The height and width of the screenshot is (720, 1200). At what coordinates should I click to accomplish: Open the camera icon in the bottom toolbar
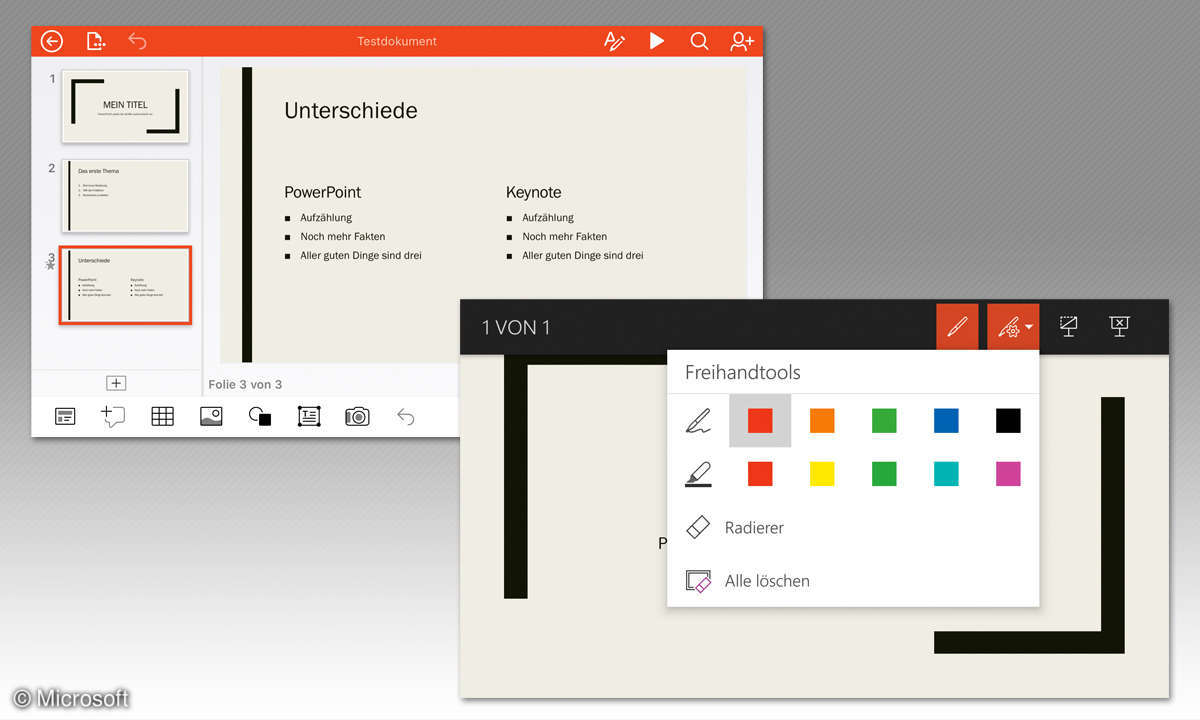coord(357,417)
